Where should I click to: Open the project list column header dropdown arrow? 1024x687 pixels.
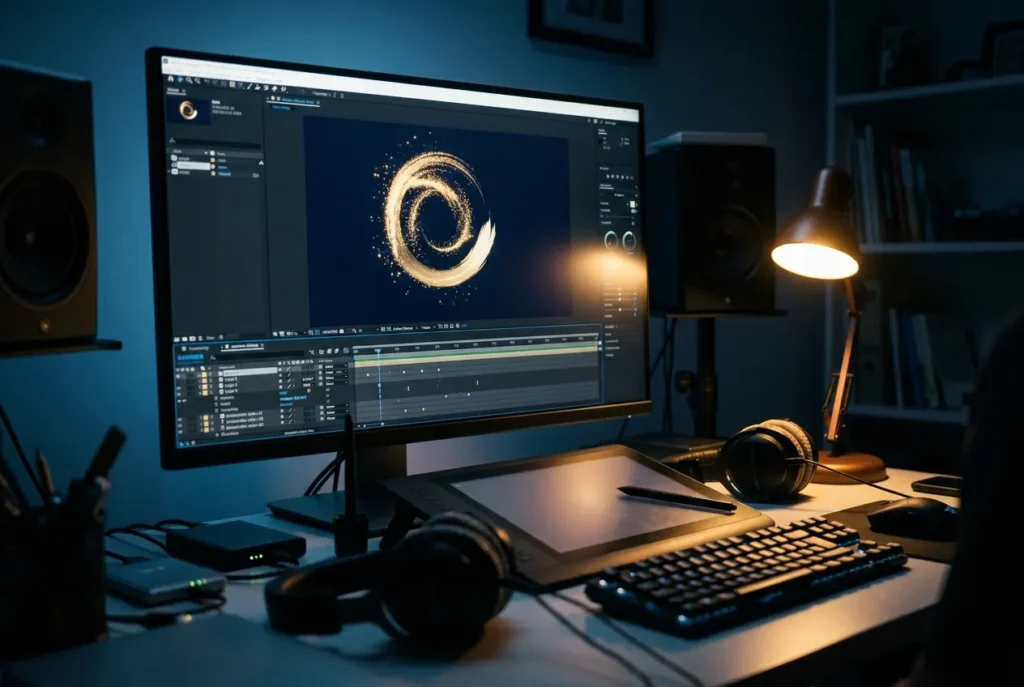(206, 153)
